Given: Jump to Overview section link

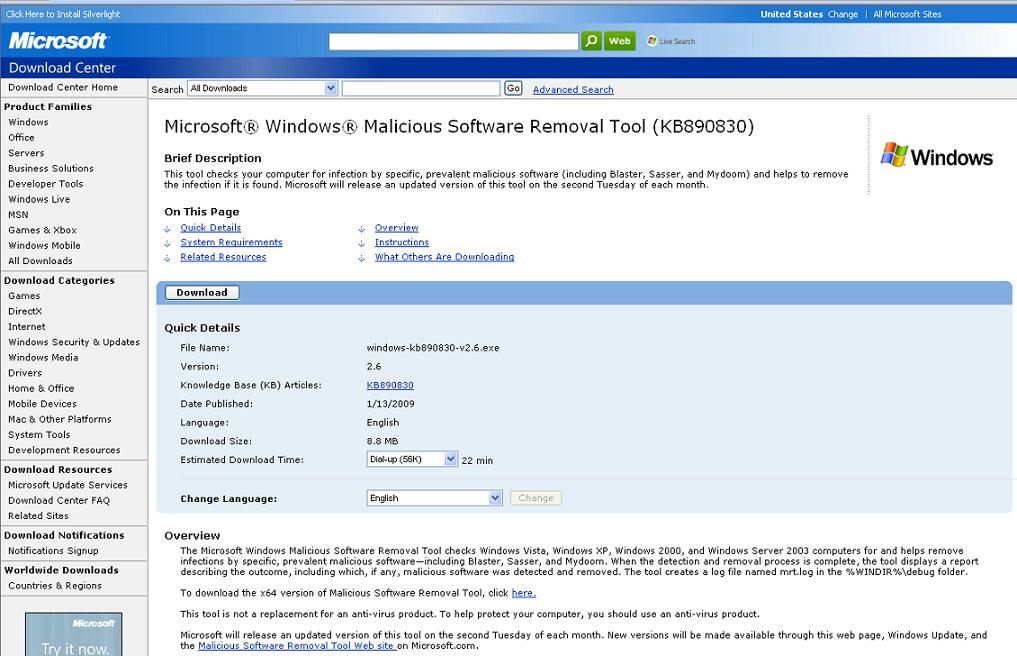Looking at the screenshot, I should 397,228.
